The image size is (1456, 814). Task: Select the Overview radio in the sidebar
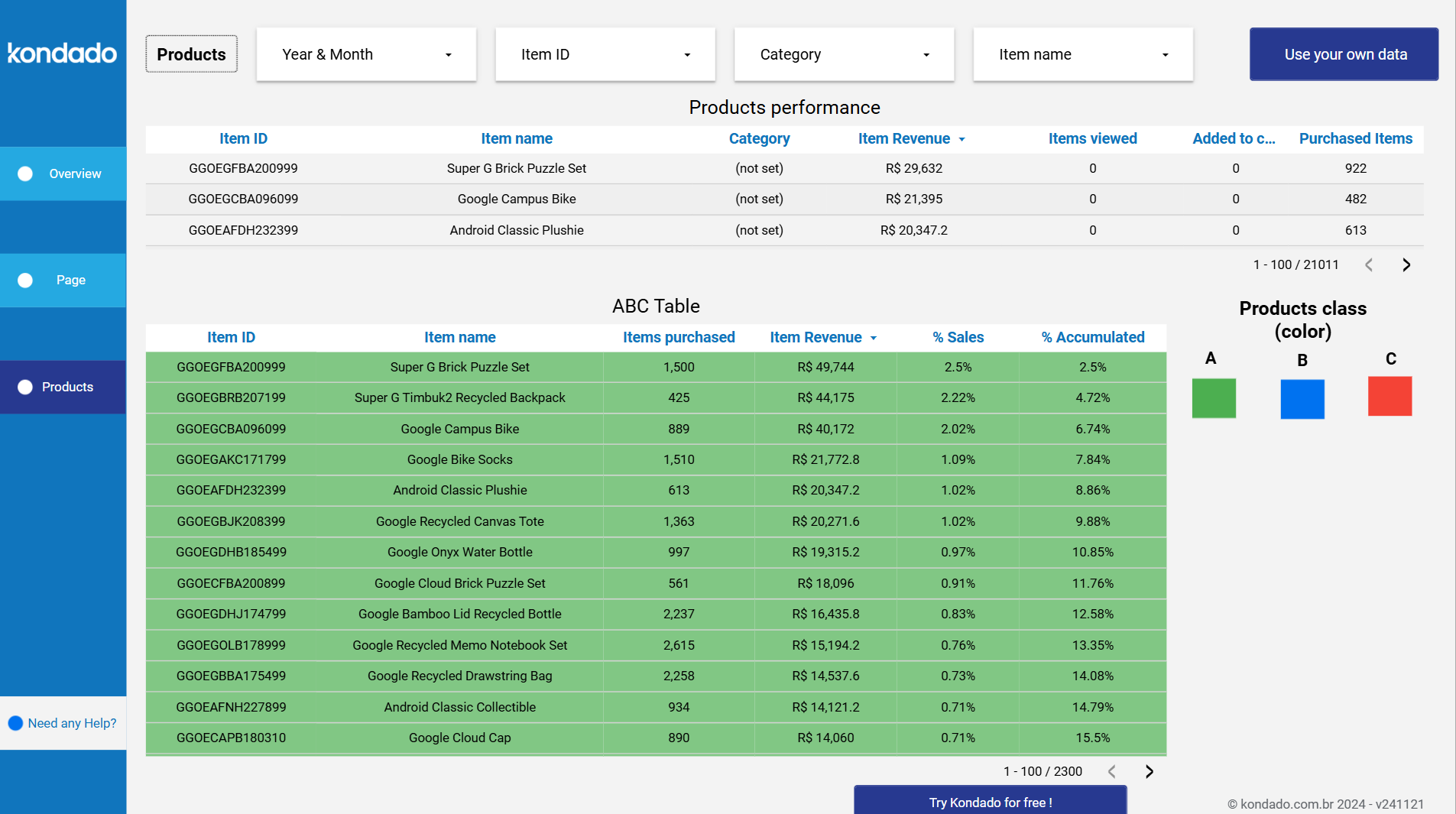tap(26, 174)
